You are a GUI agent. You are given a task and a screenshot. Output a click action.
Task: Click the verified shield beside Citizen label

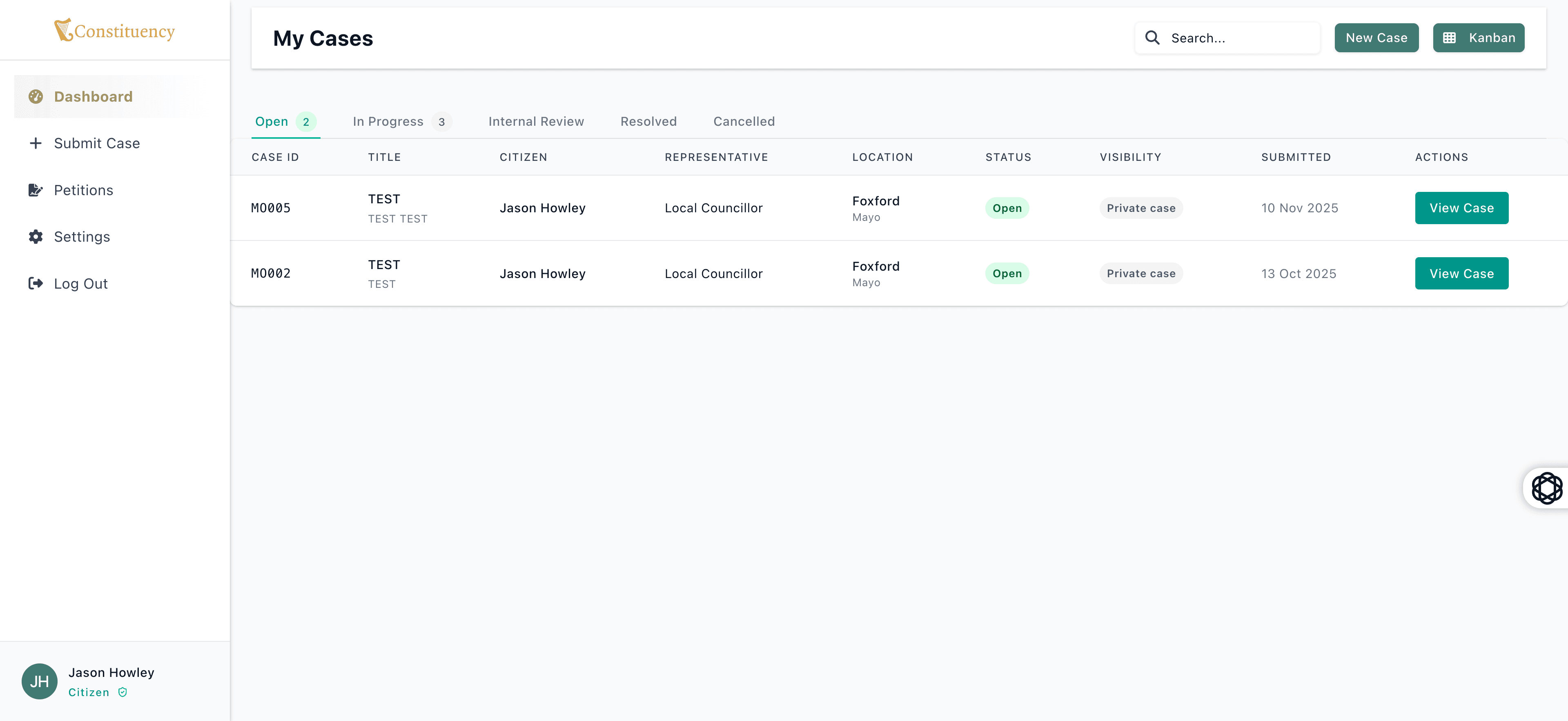point(122,692)
